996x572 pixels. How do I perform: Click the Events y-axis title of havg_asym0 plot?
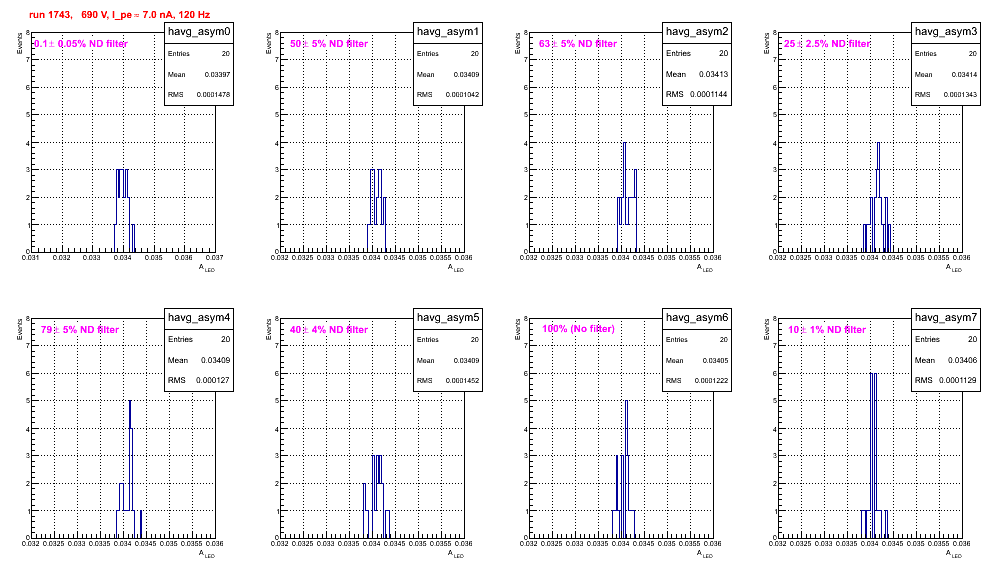pyautogui.click(x=20, y=43)
